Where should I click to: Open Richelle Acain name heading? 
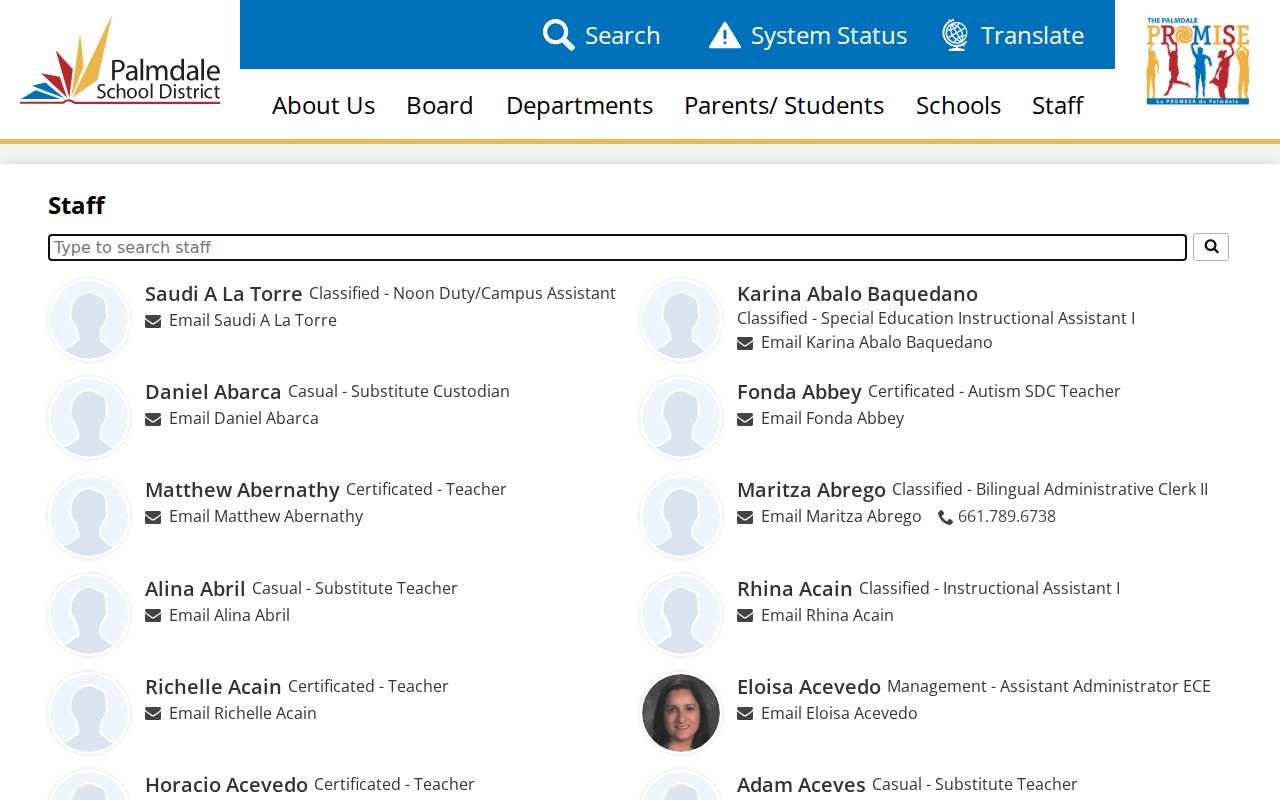click(x=213, y=687)
